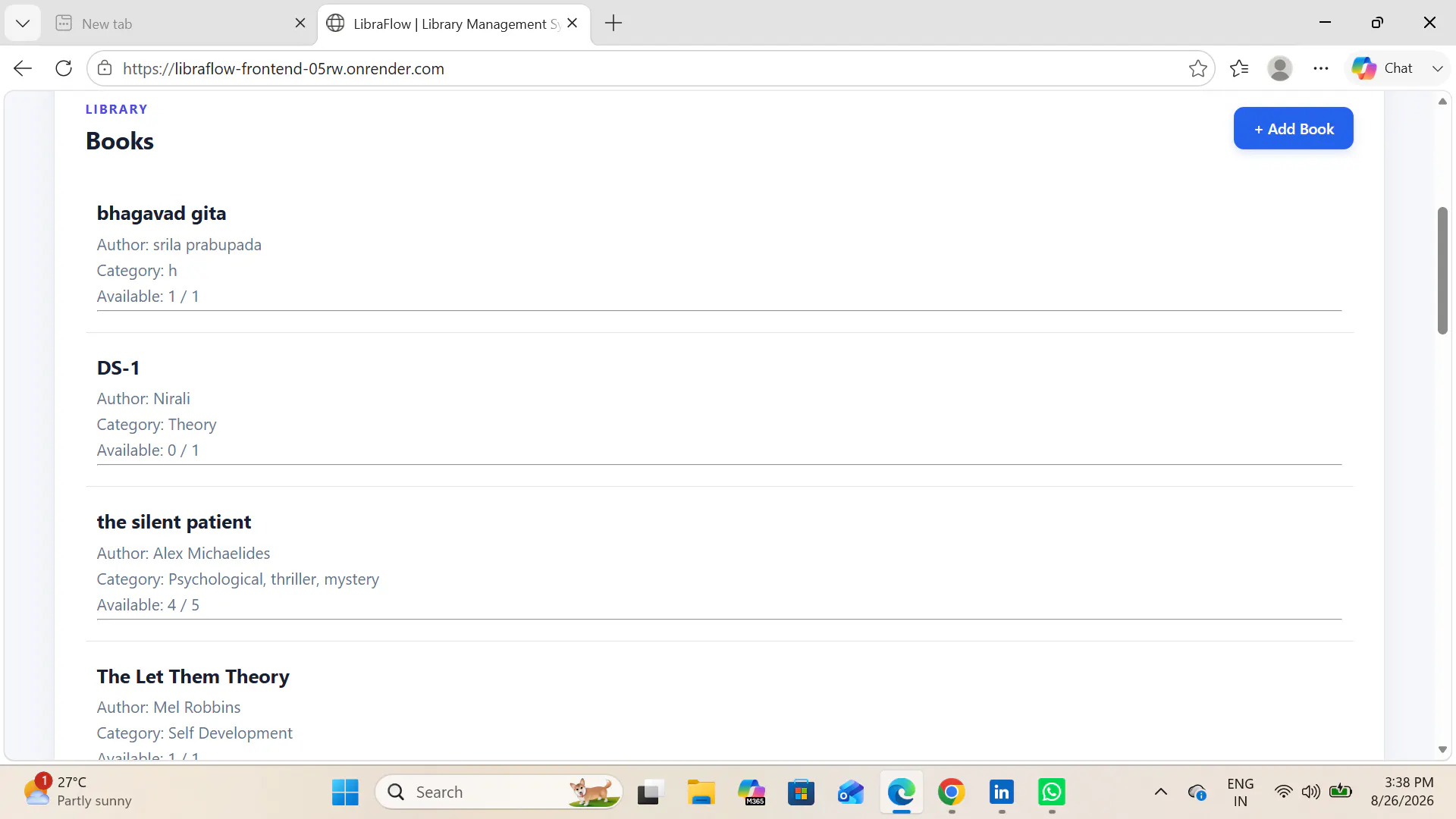Click Available: 4 / 5 text
The height and width of the screenshot is (819, 1456).
(148, 605)
